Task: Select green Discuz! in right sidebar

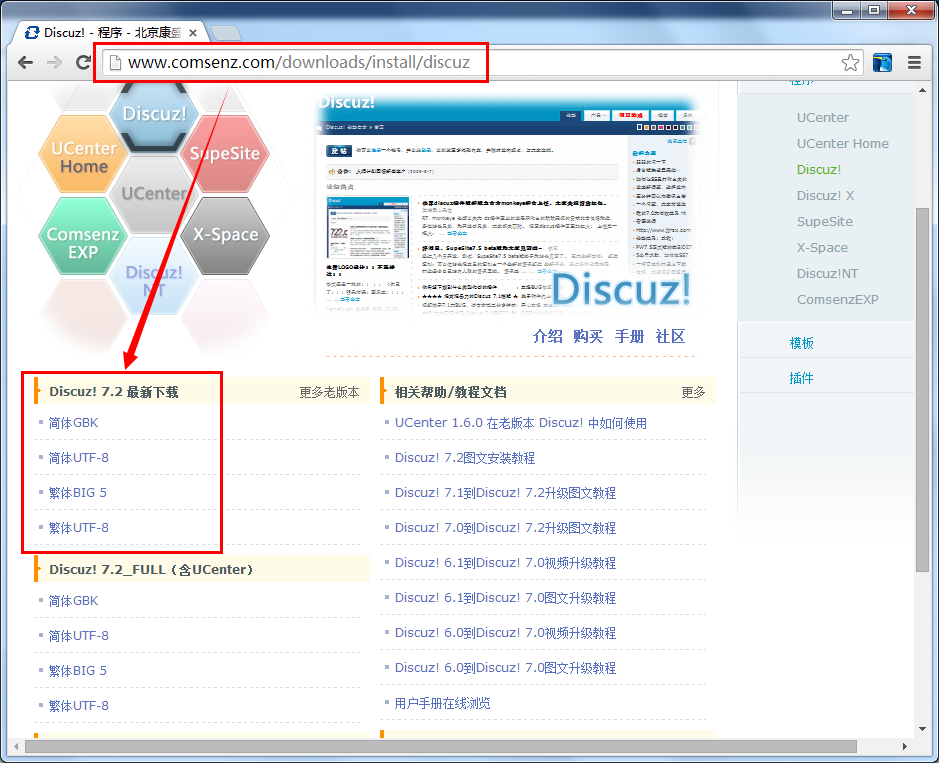Action: click(819, 169)
